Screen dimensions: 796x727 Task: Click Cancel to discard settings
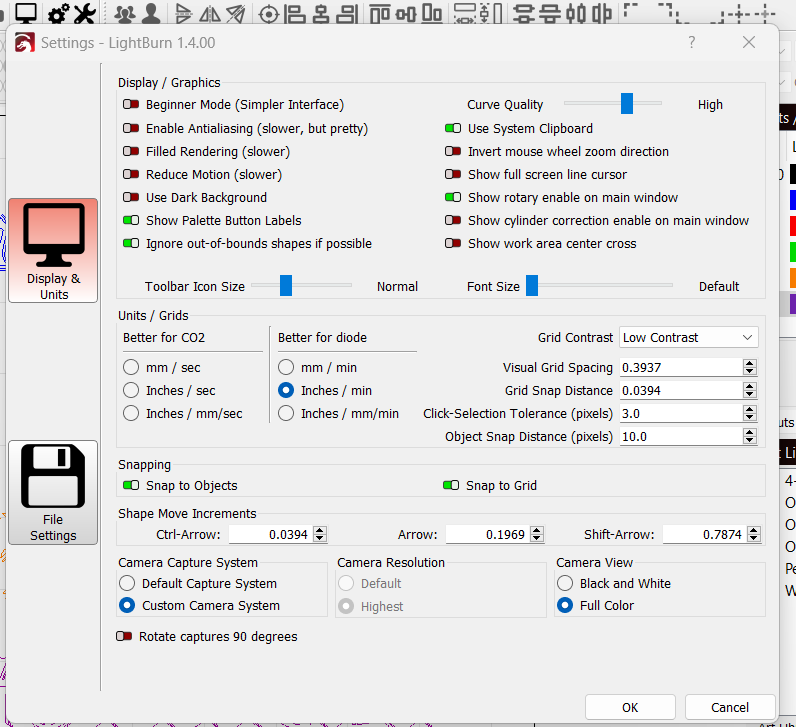[x=730, y=707]
